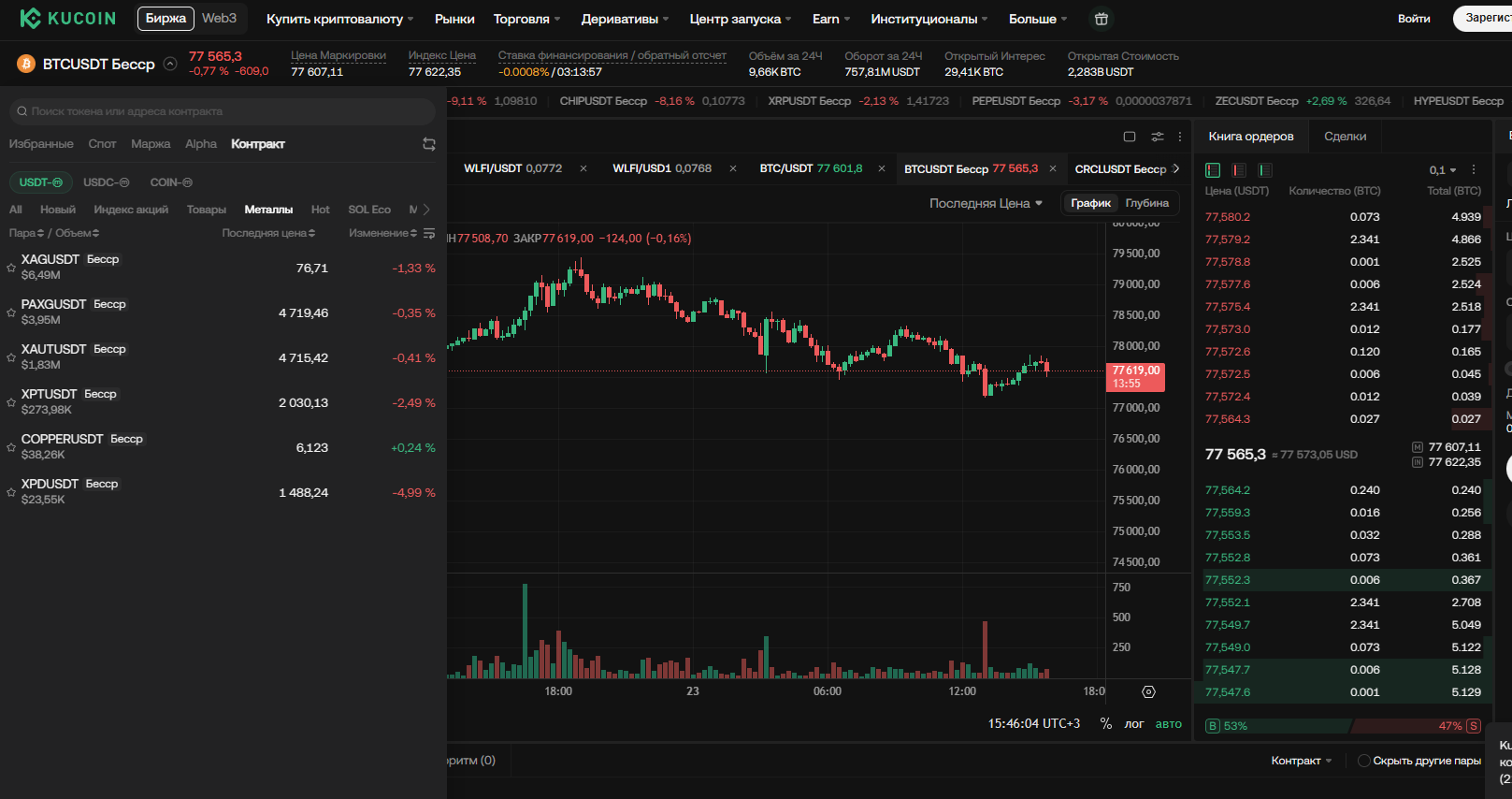Image resolution: width=1512 pixels, height=799 pixels.
Task: Switch to the Спот tab
Action: [102, 144]
